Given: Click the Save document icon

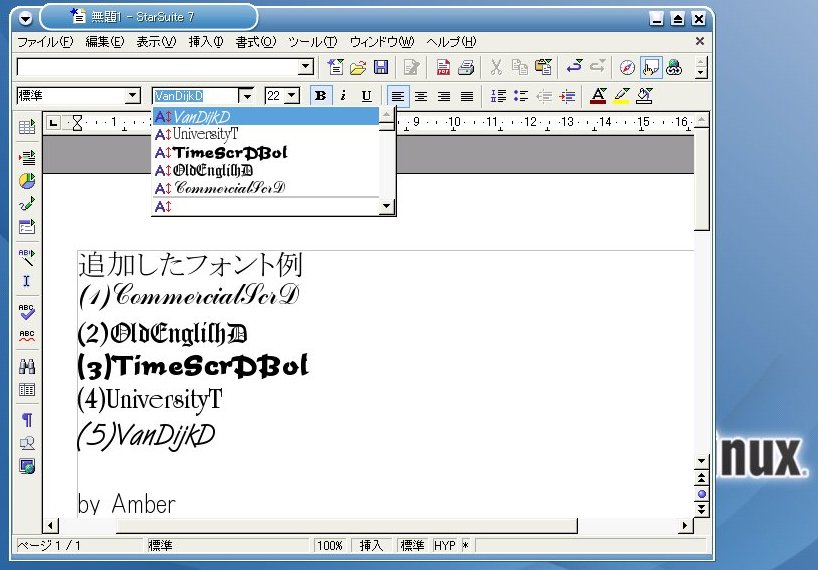Looking at the screenshot, I should (x=381, y=68).
